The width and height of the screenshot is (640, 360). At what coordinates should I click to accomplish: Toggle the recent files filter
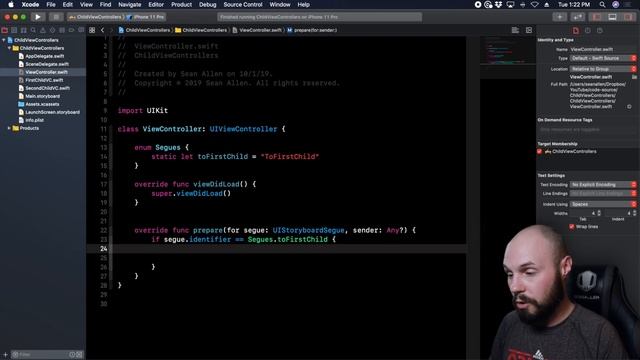(x=72, y=355)
